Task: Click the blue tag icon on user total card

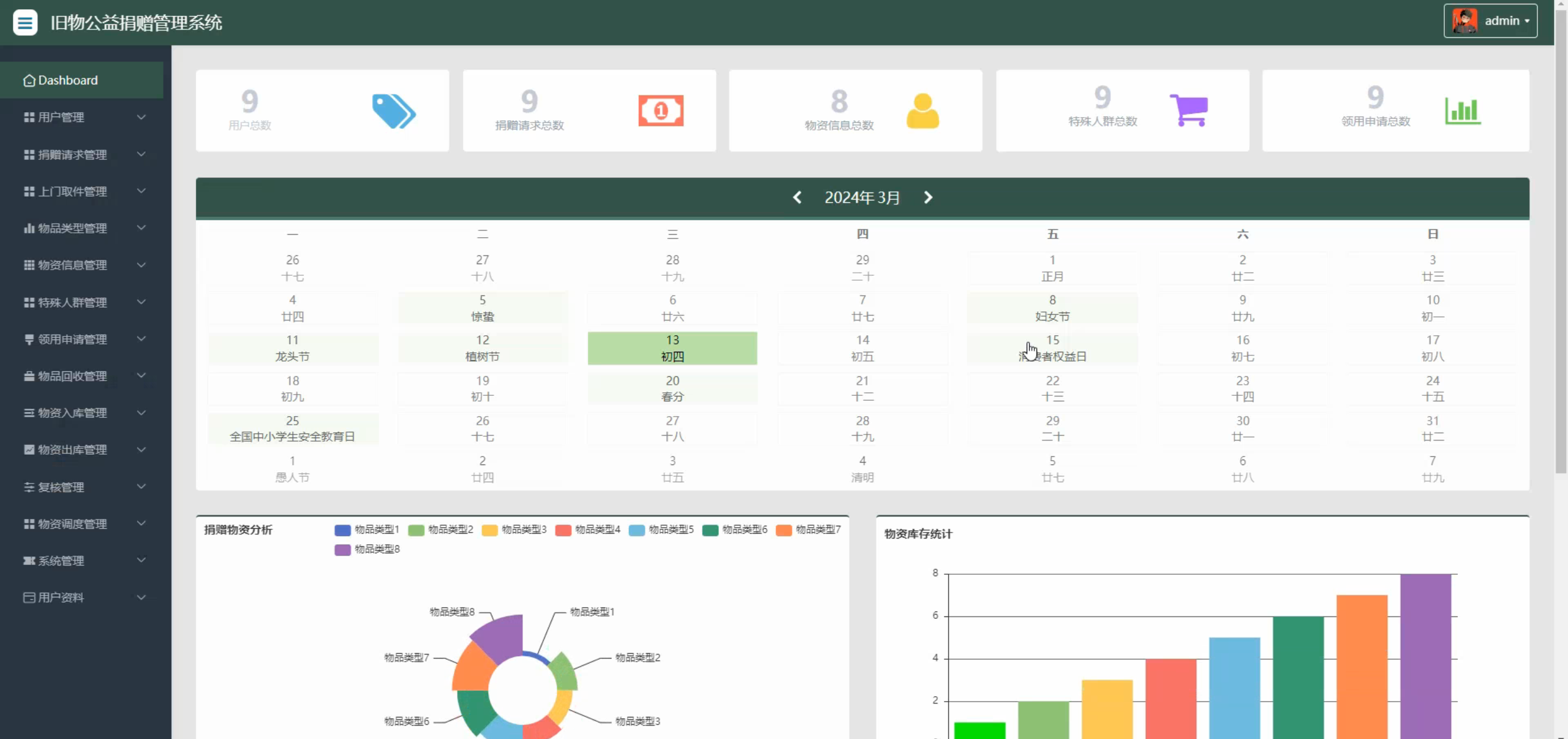Action: coord(393,111)
